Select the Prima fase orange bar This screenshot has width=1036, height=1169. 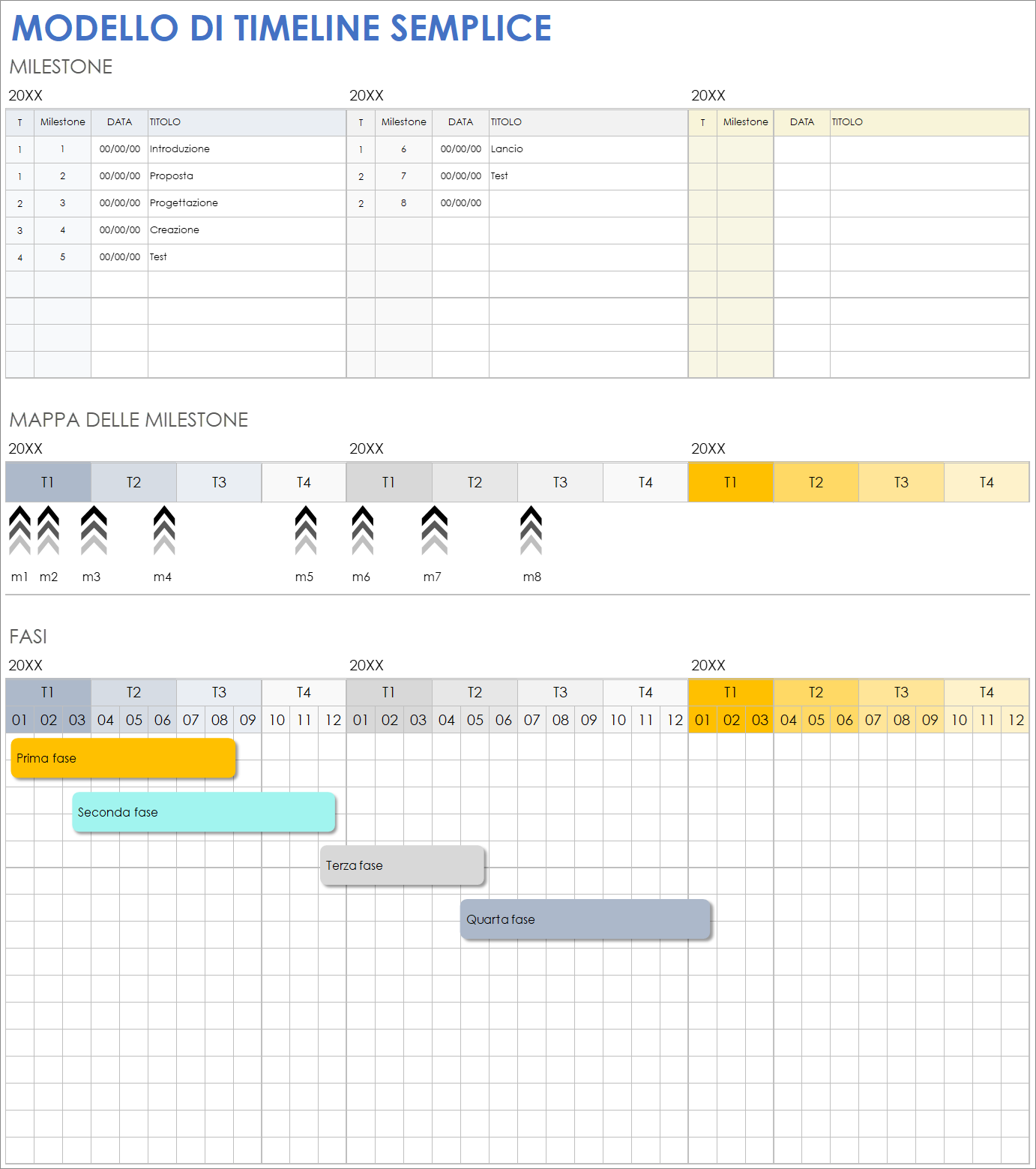(124, 758)
